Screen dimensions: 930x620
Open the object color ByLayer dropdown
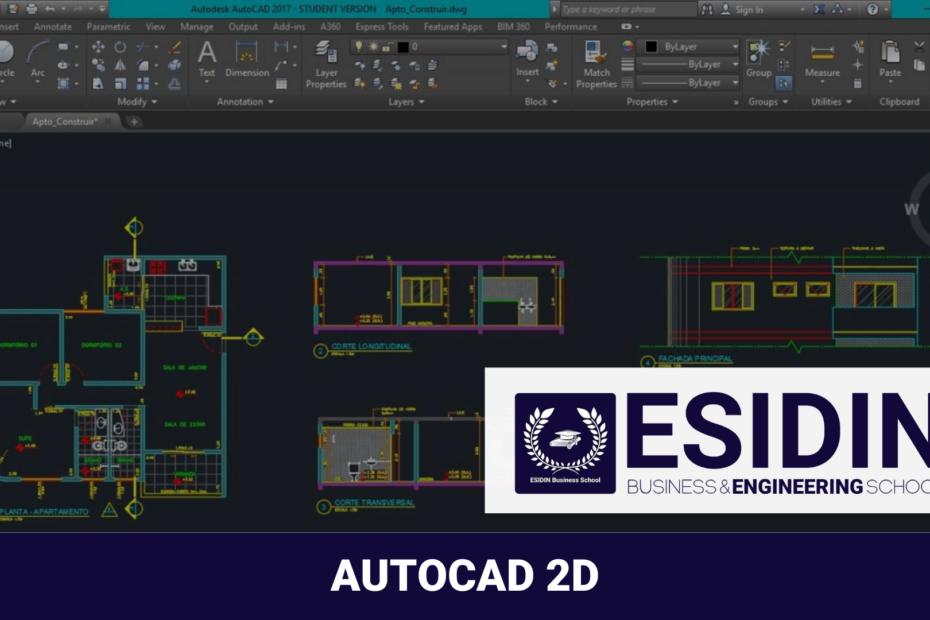point(733,46)
